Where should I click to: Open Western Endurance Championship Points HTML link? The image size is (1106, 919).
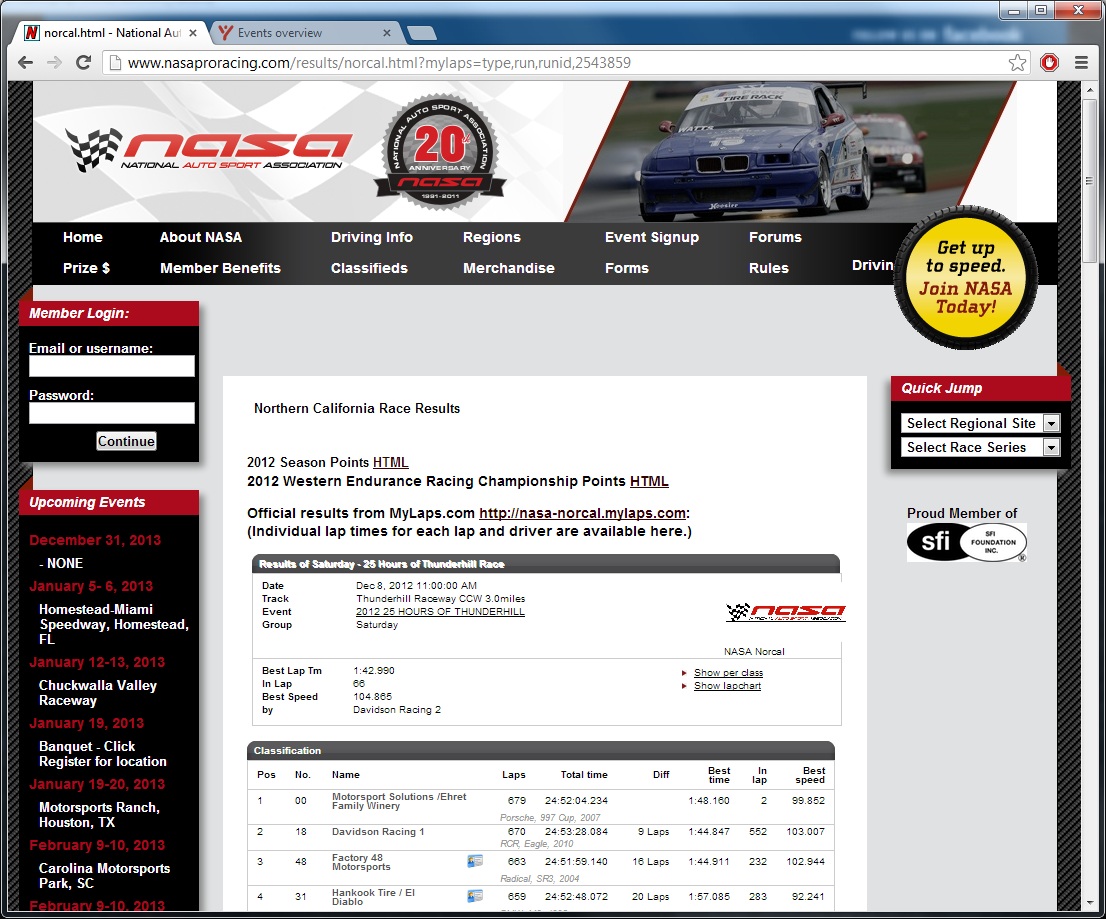pyautogui.click(x=649, y=482)
